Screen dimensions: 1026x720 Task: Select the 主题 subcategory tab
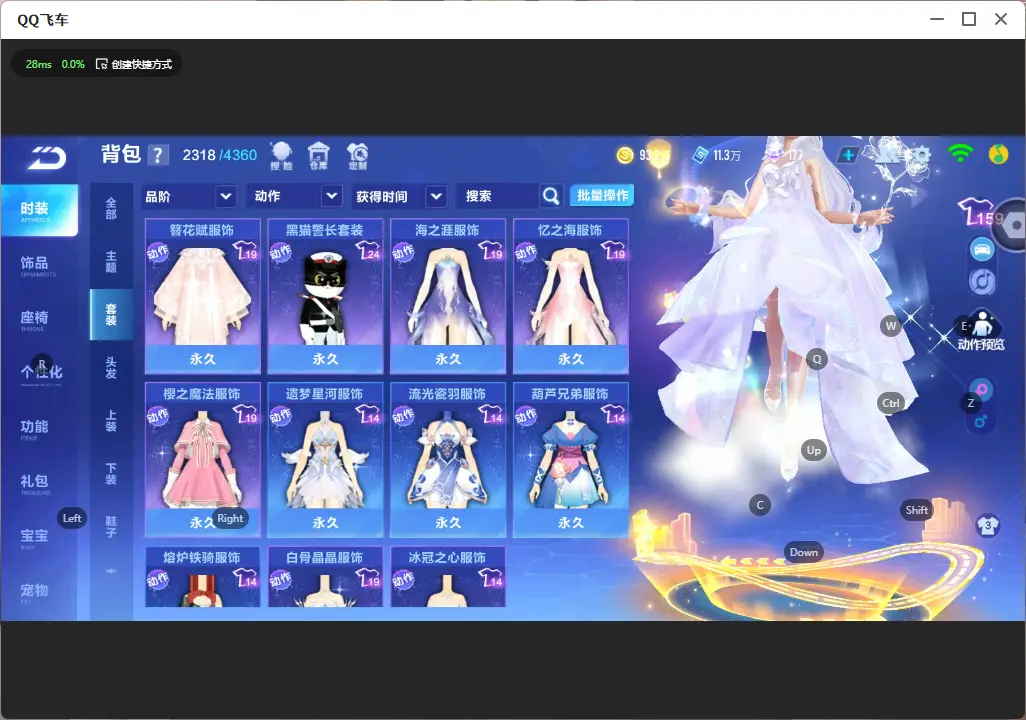(111, 261)
